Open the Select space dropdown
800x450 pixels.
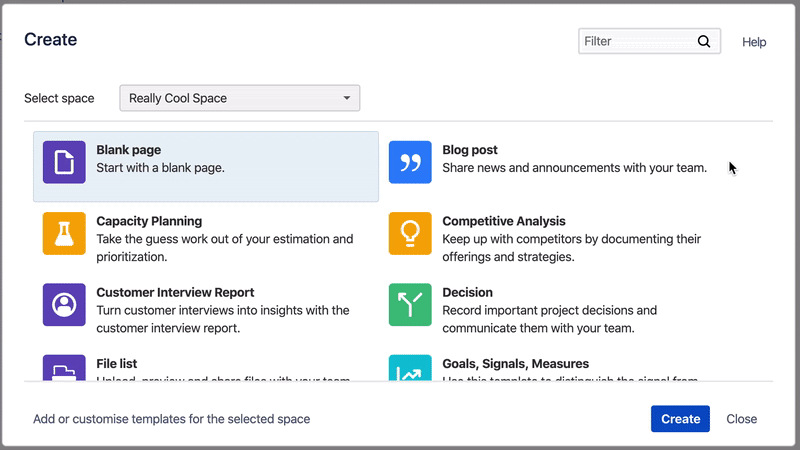tap(239, 98)
